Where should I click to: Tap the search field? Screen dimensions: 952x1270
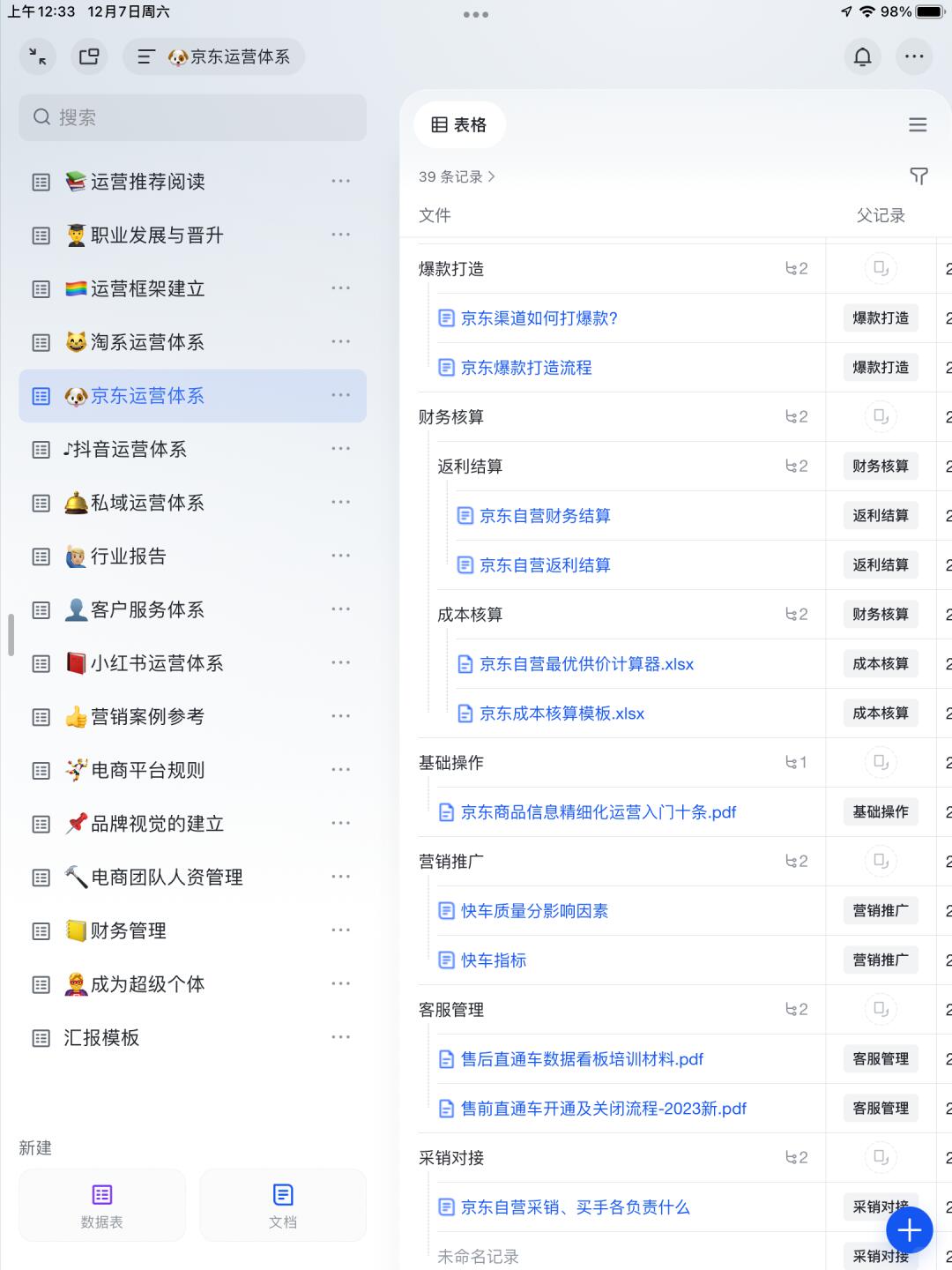(192, 117)
